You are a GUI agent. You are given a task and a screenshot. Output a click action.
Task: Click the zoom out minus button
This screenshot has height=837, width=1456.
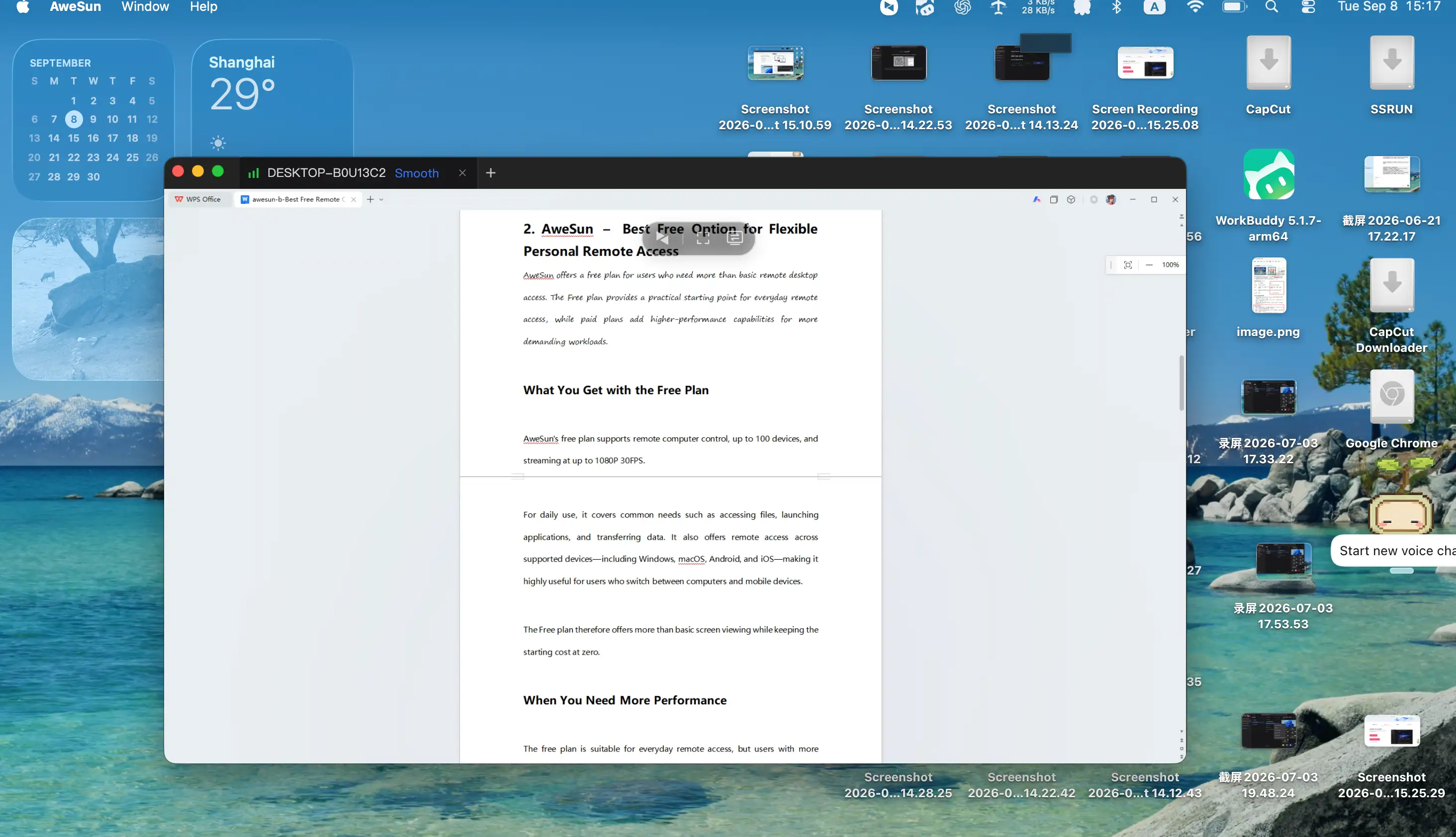pyautogui.click(x=1149, y=265)
